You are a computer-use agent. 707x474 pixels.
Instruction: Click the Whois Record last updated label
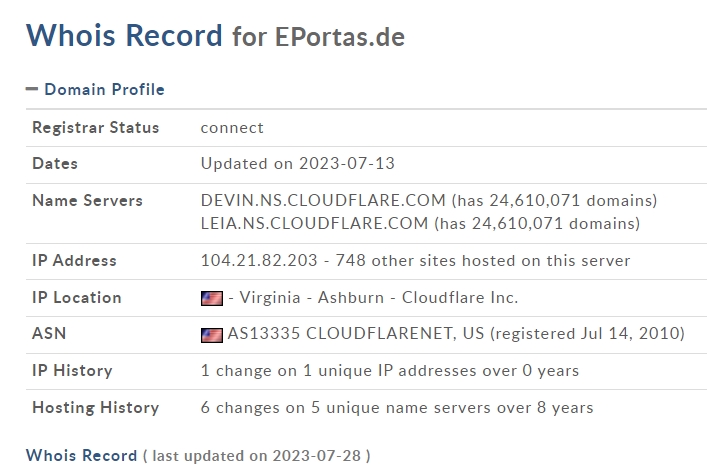(81, 456)
